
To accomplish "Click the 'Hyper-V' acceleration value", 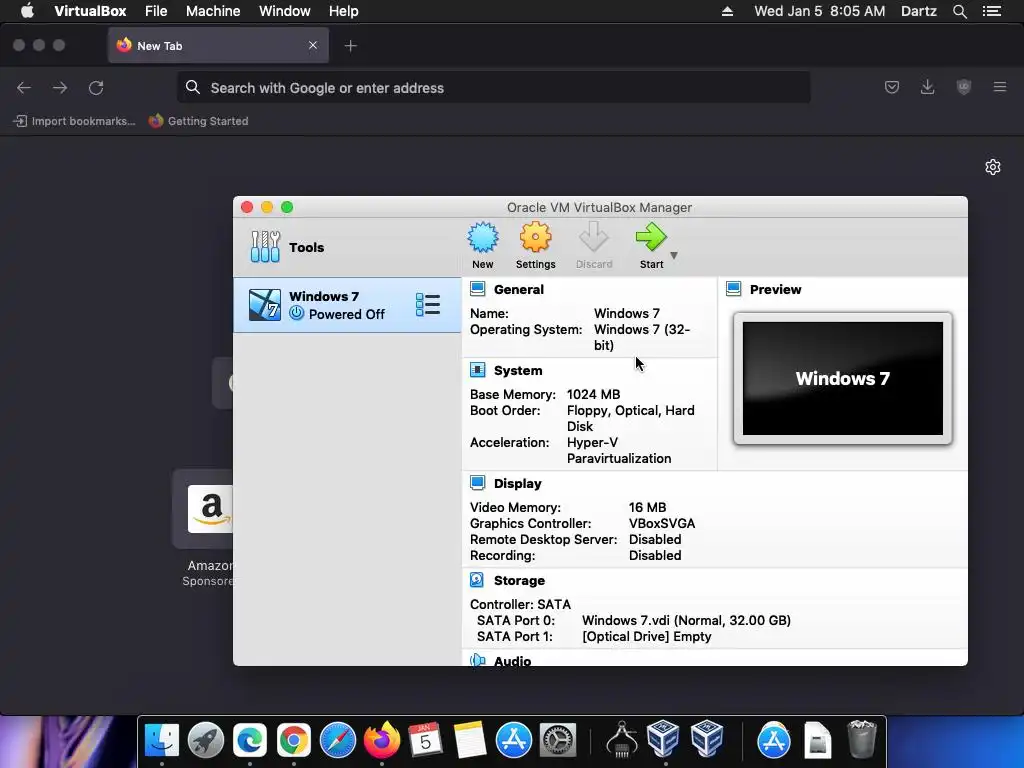I will [592, 443].
